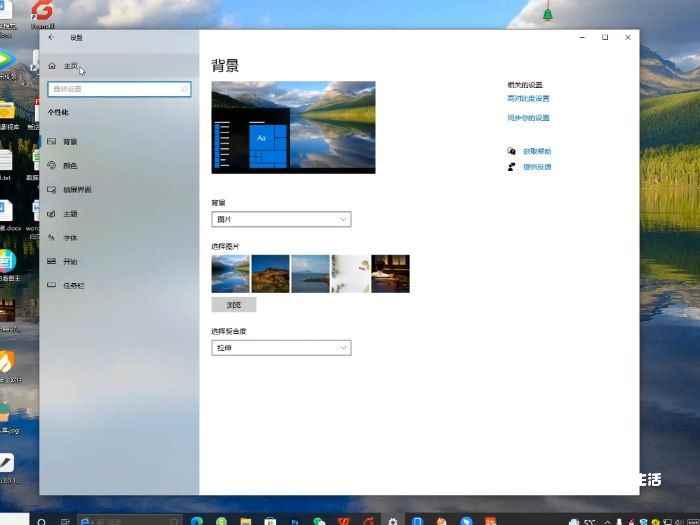The width and height of the screenshot is (700, 525).
Task: Focus the 查找设置 search field
Action: (119, 89)
